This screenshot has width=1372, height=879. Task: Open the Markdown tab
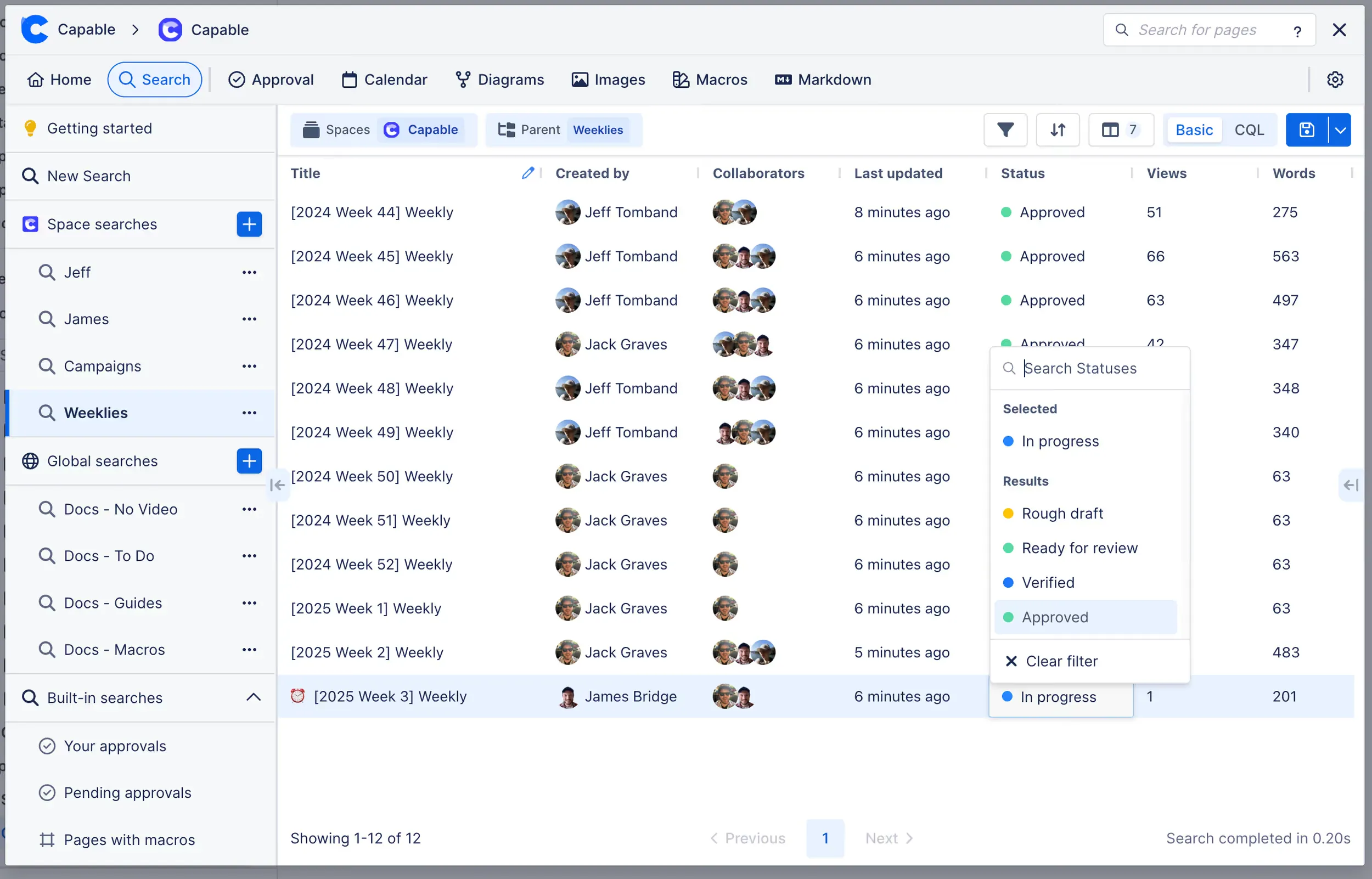coord(823,80)
